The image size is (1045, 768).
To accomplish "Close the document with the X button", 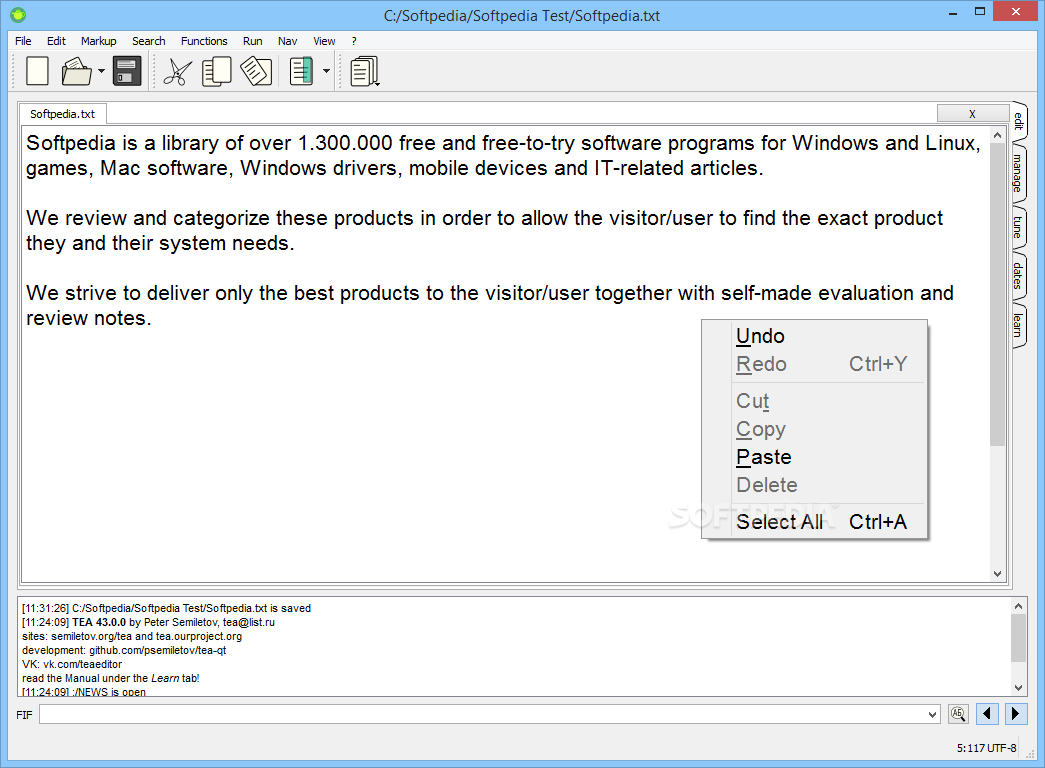I will [972, 114].
